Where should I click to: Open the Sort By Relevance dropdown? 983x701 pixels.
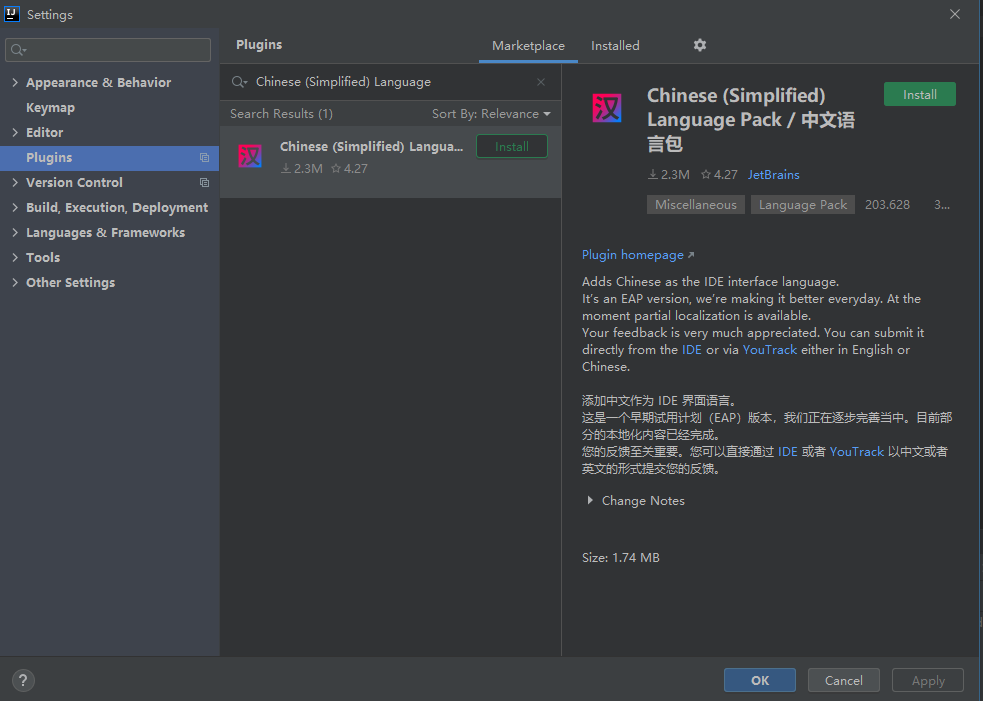tap(492, 113)
